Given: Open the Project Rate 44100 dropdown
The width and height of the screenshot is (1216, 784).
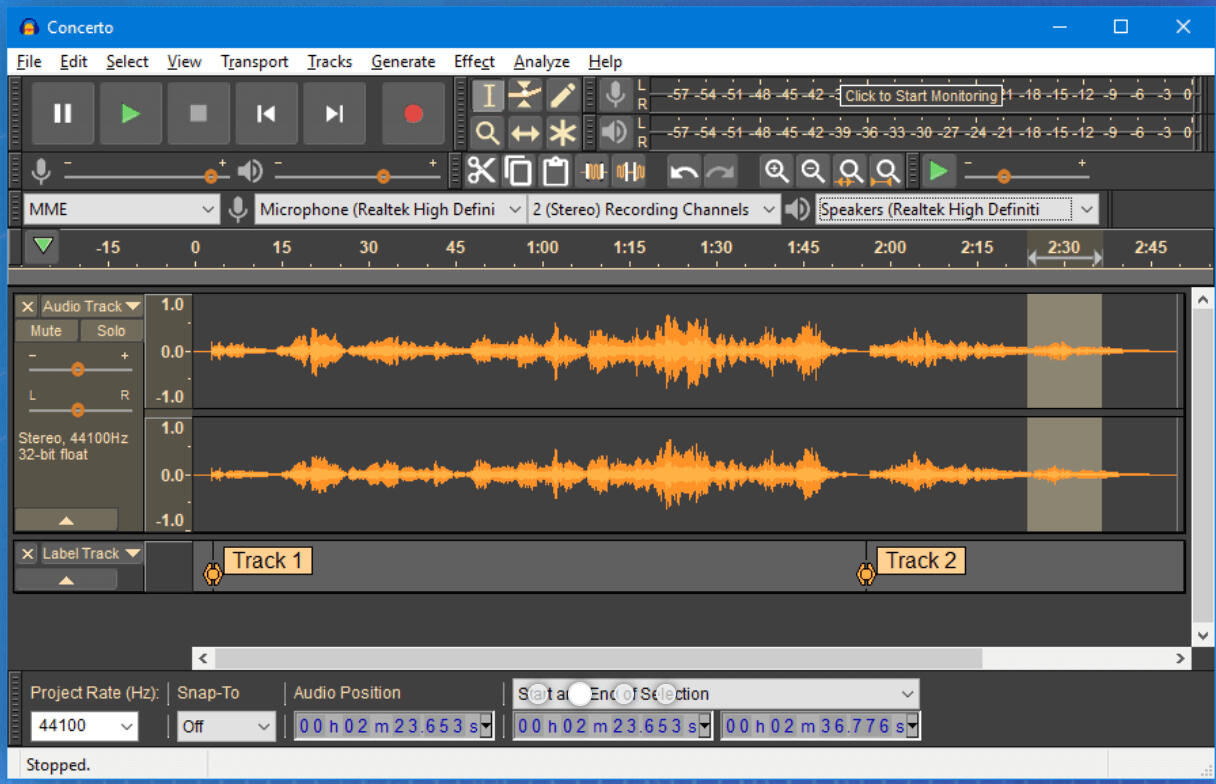Looking at the screenshot, I should (x=84, y=726).
